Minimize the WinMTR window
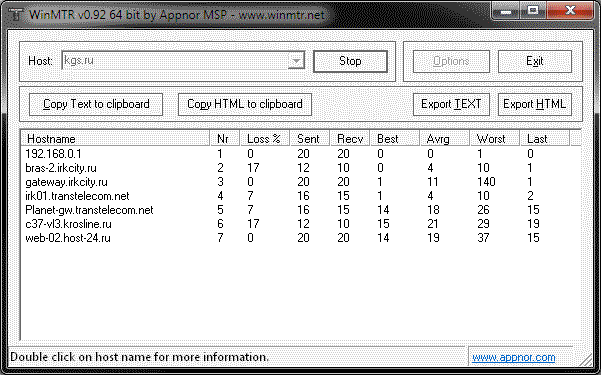Viewport: 601px width, 375px height. (x=506, y=11)
